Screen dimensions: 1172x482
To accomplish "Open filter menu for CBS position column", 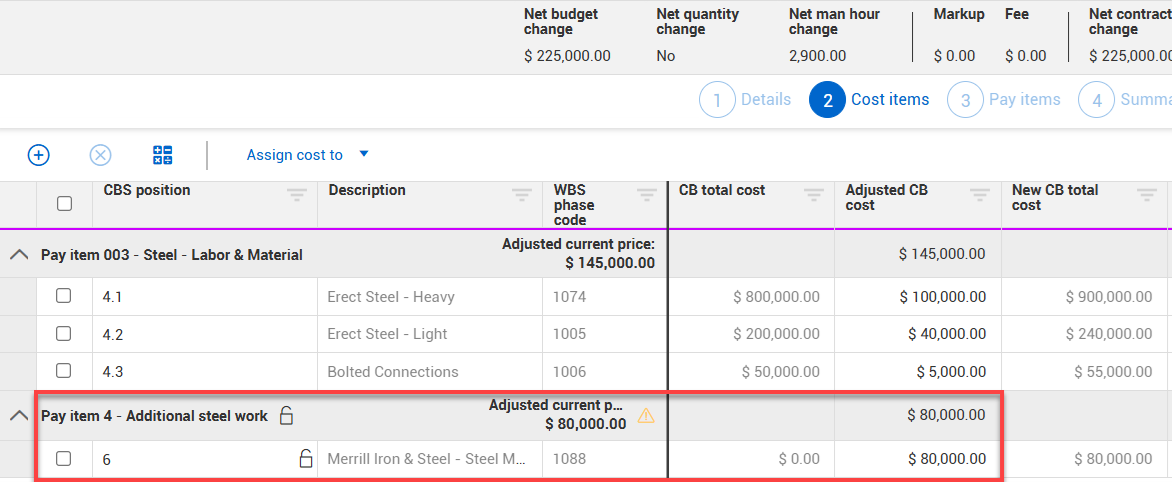I will (297, 195).
